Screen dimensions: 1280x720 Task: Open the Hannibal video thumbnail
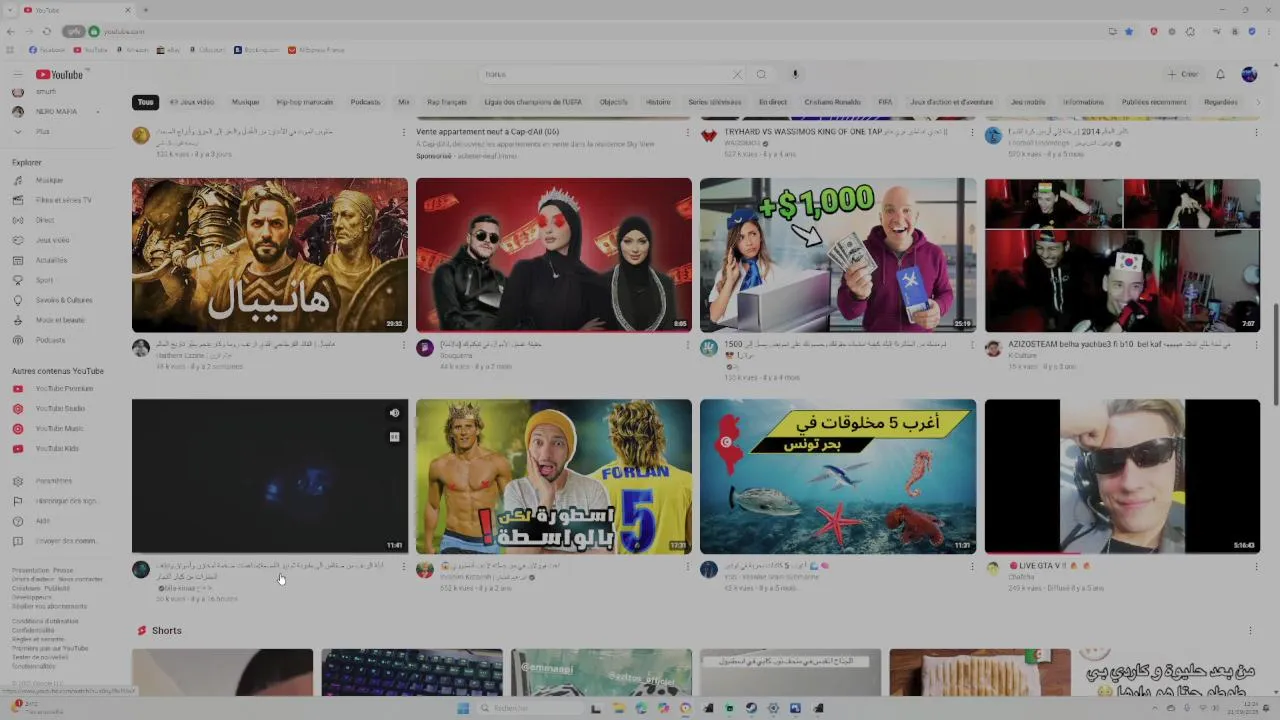point(270,255)
